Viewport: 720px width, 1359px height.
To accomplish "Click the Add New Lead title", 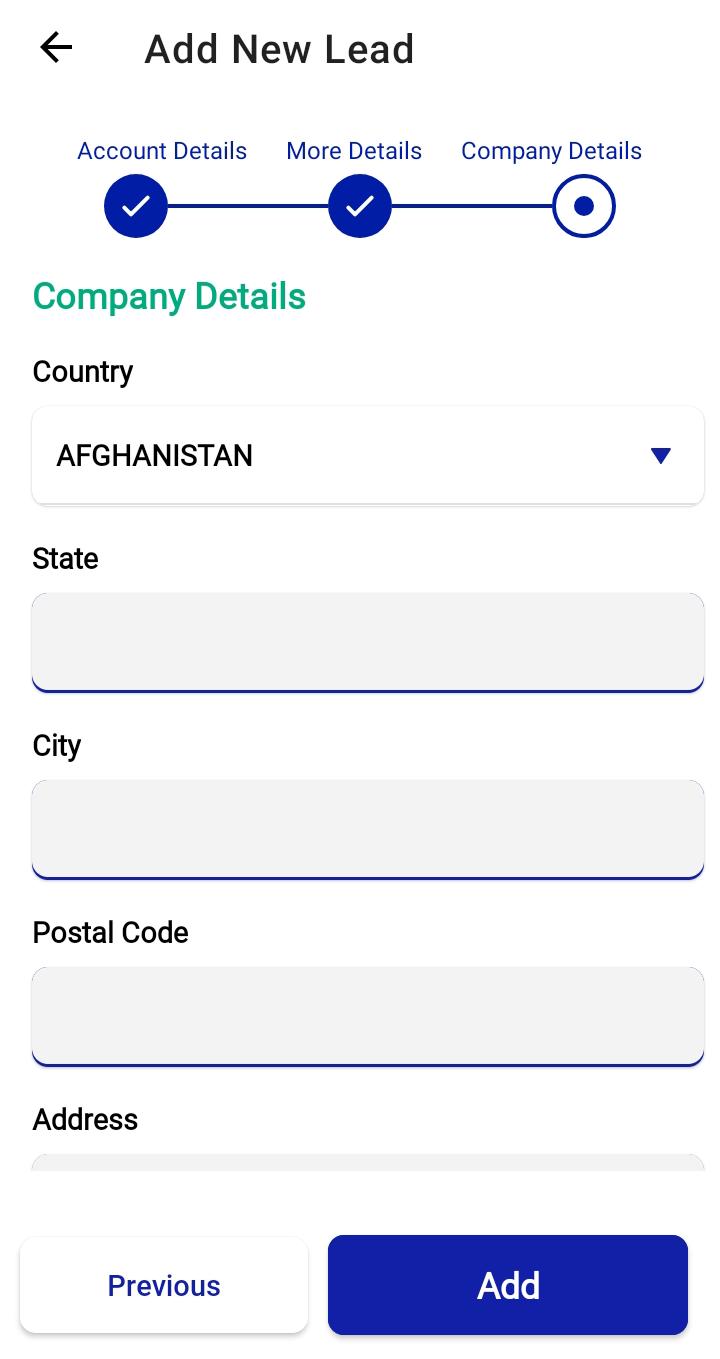I will click(x=279, y=49).
